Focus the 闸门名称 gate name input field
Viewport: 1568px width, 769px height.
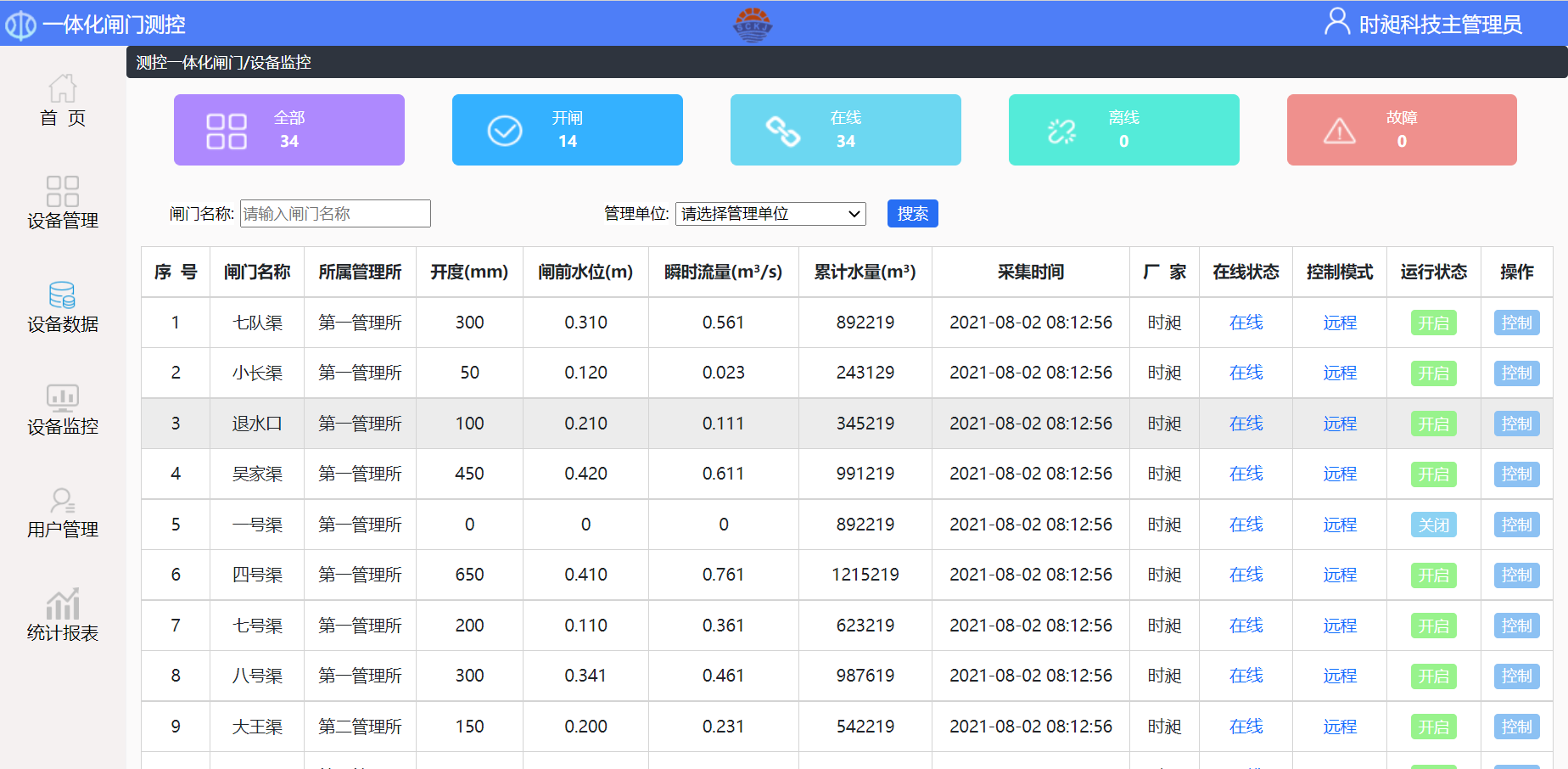335,214
